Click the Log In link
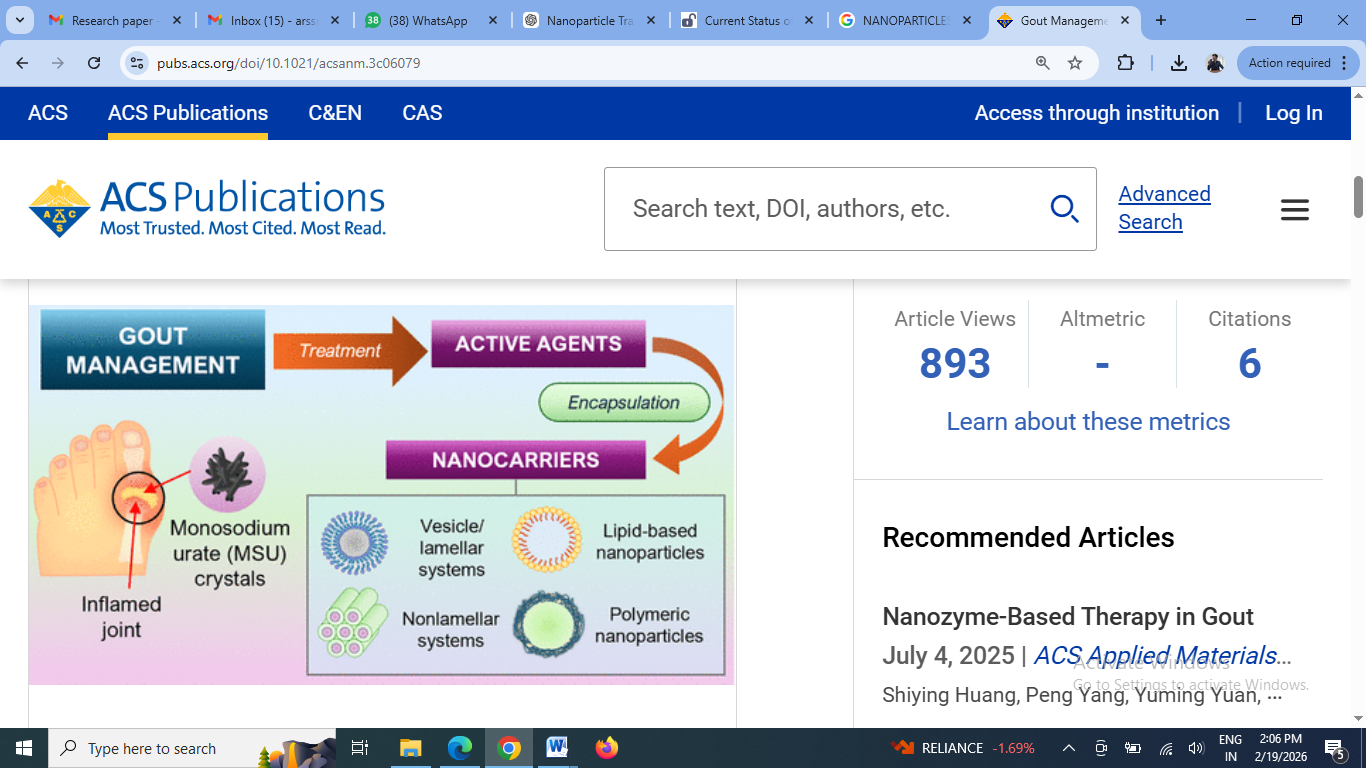Viewport: 1366px width, 768px height. tap(1293, 113)
